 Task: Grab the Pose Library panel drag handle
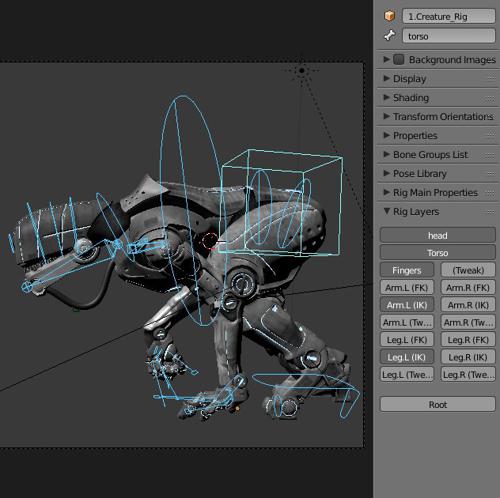point(491,174)
